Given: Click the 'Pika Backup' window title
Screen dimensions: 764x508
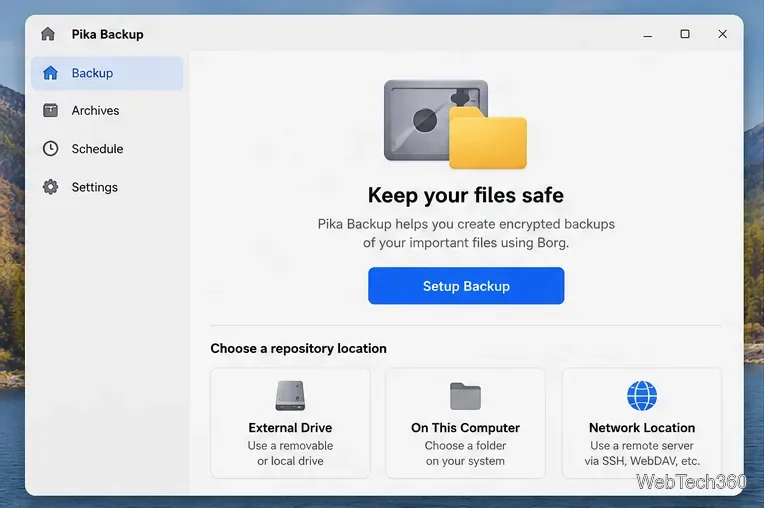Looking at the screenshot, I should 108,35.
